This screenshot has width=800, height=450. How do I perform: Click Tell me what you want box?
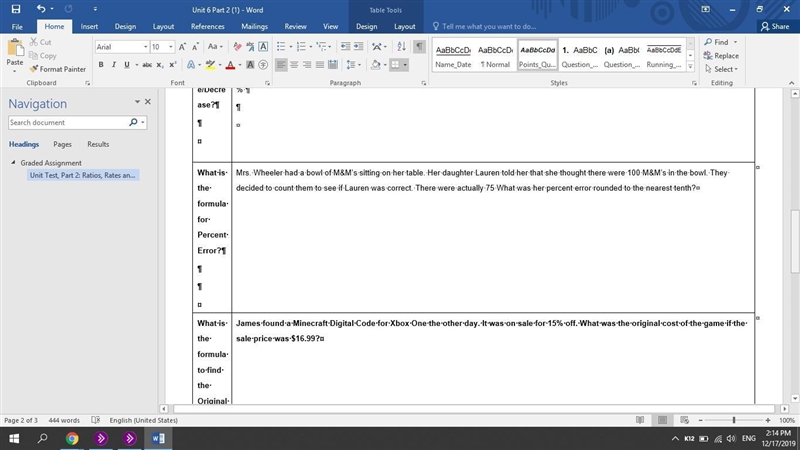(484, 27)
